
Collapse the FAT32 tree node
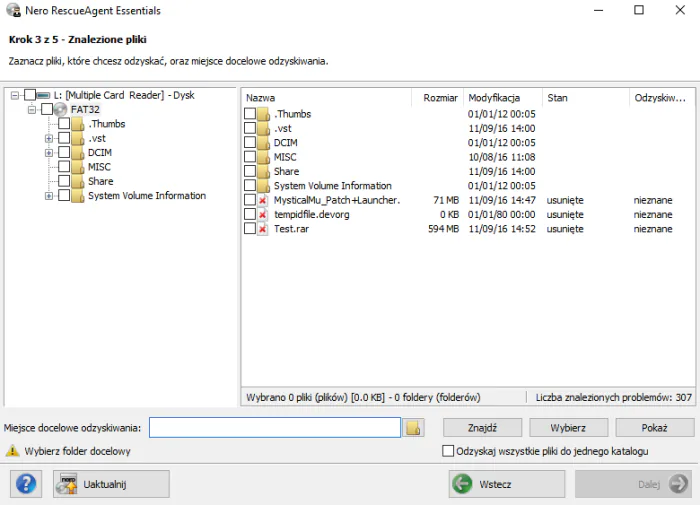point(32,109)
